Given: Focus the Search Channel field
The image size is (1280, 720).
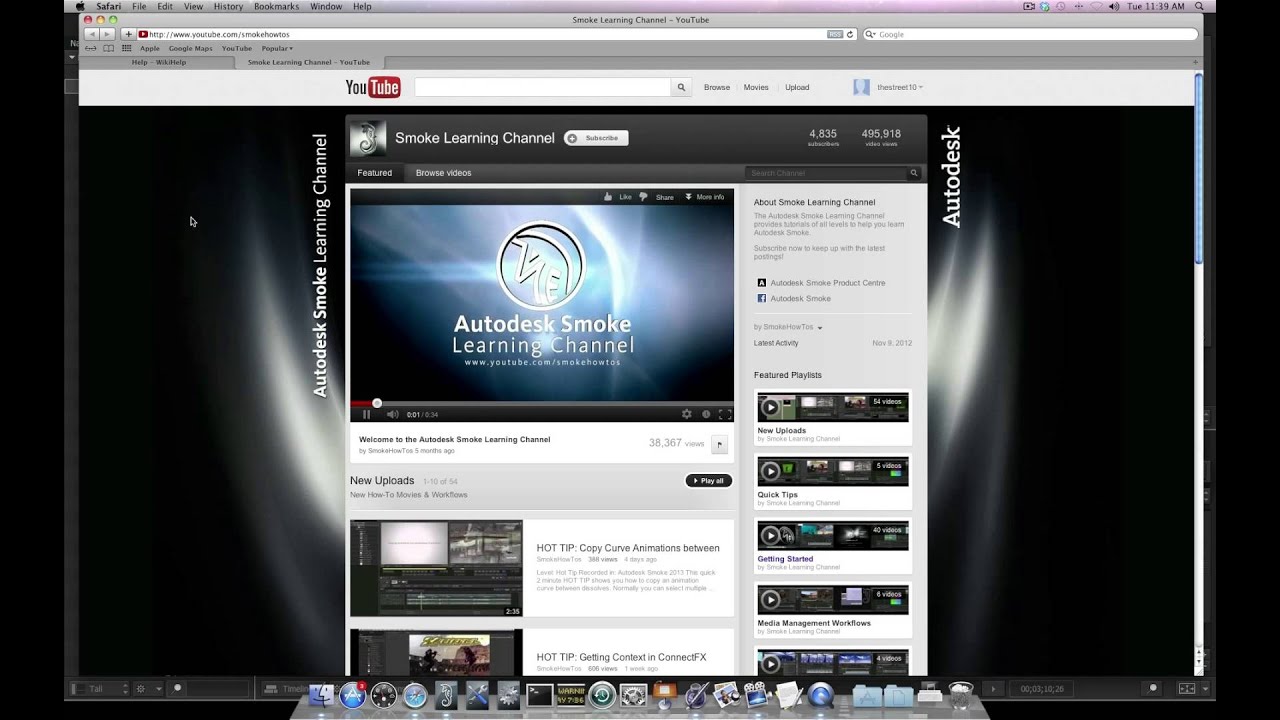Looking at the screenshot, I should tap(826, 173).
